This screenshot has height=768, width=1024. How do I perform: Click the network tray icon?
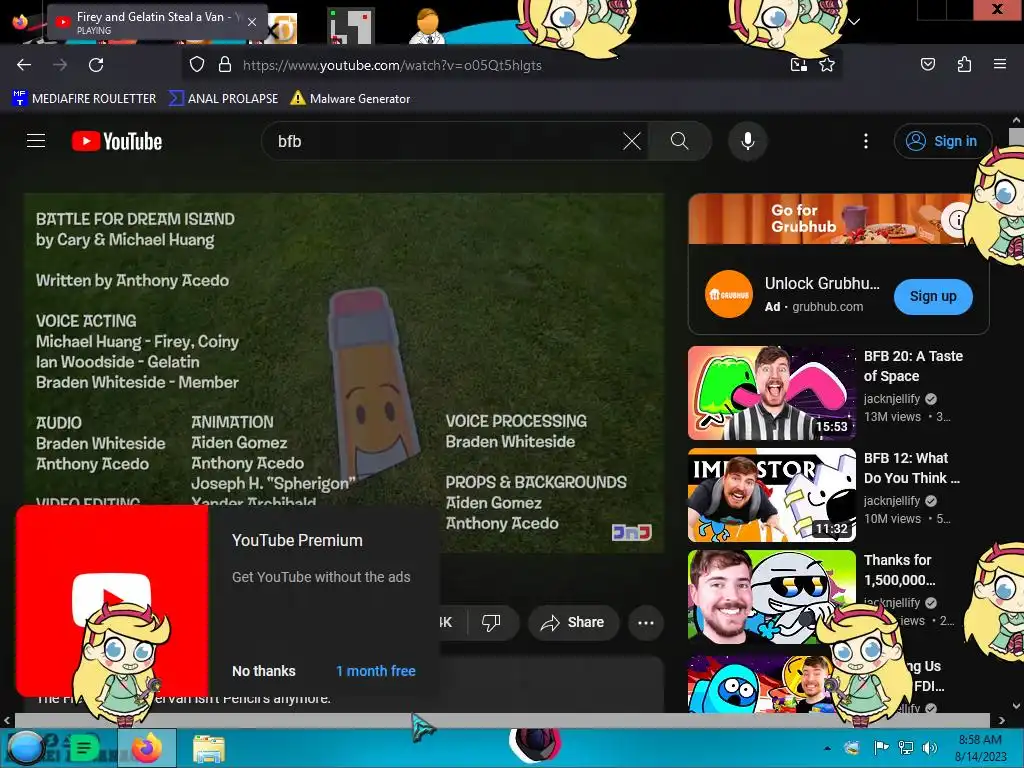click(x=906, y=748)
